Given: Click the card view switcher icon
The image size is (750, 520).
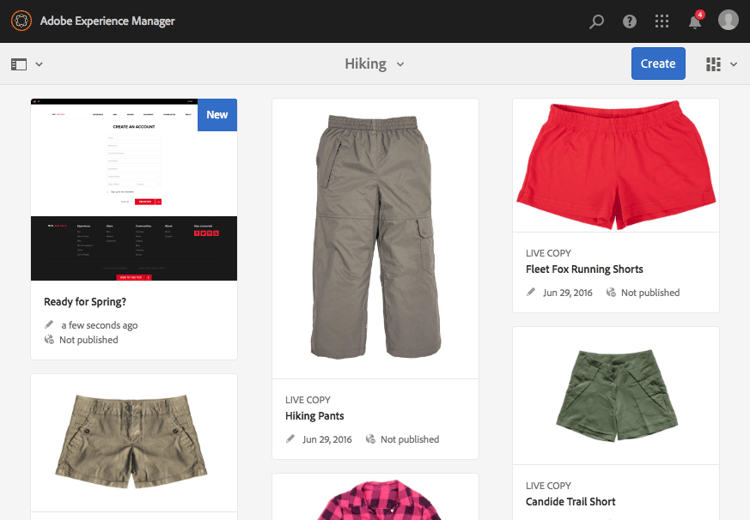Looking at the screenshot, I should click(713, 64).
